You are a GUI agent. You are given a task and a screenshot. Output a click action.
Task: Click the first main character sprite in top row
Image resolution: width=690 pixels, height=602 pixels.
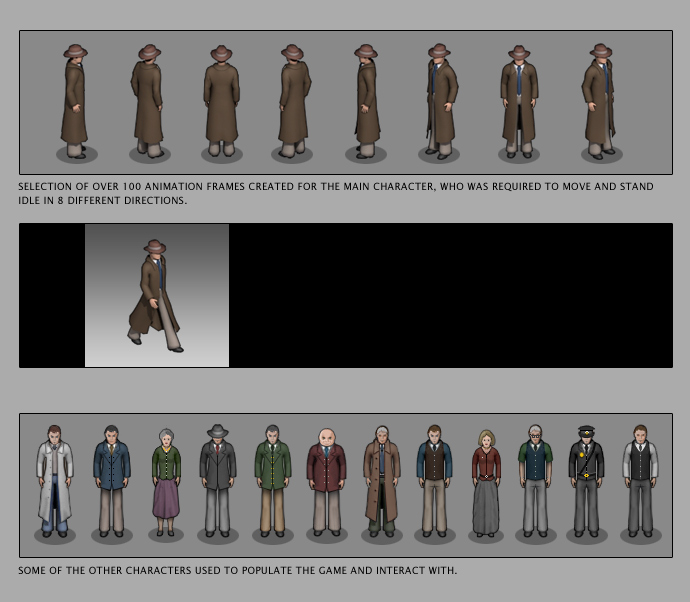pyautogui.click(x=75, y=100)
